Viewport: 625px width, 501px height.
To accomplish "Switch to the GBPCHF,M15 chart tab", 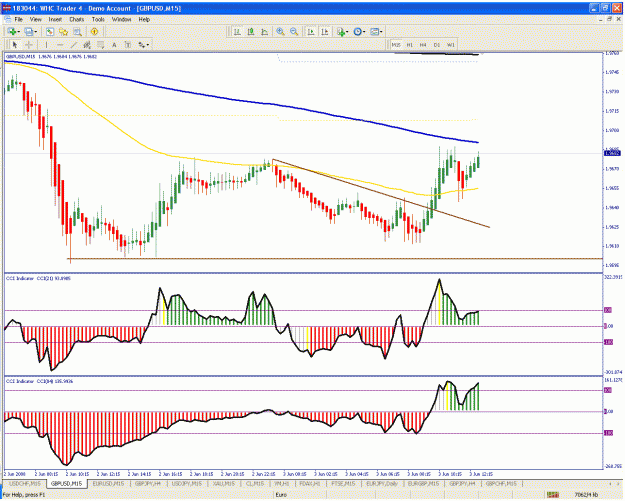I will pyautogui.click(x=501, y=484).
